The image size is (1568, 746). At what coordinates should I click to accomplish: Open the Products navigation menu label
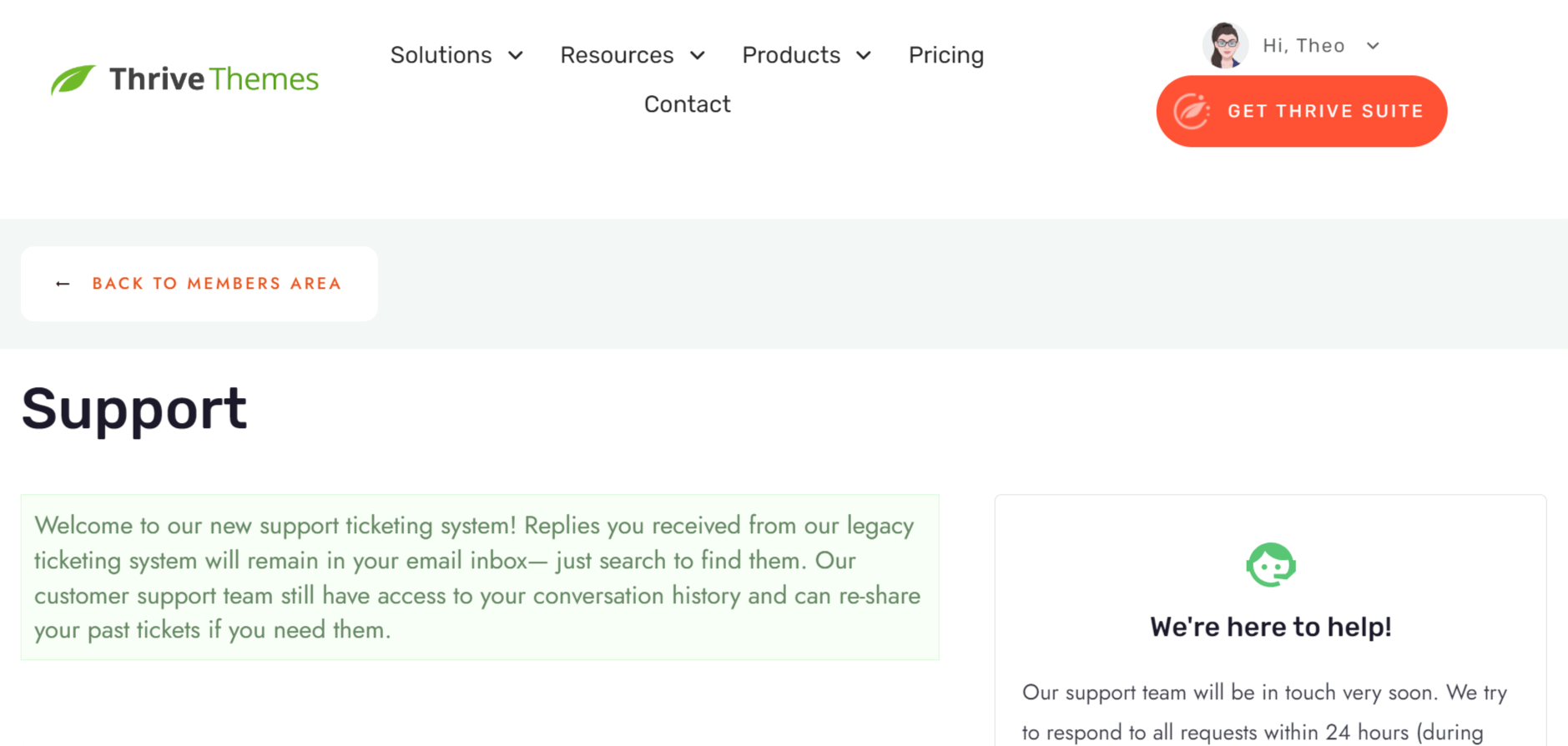tap(791, 55)
